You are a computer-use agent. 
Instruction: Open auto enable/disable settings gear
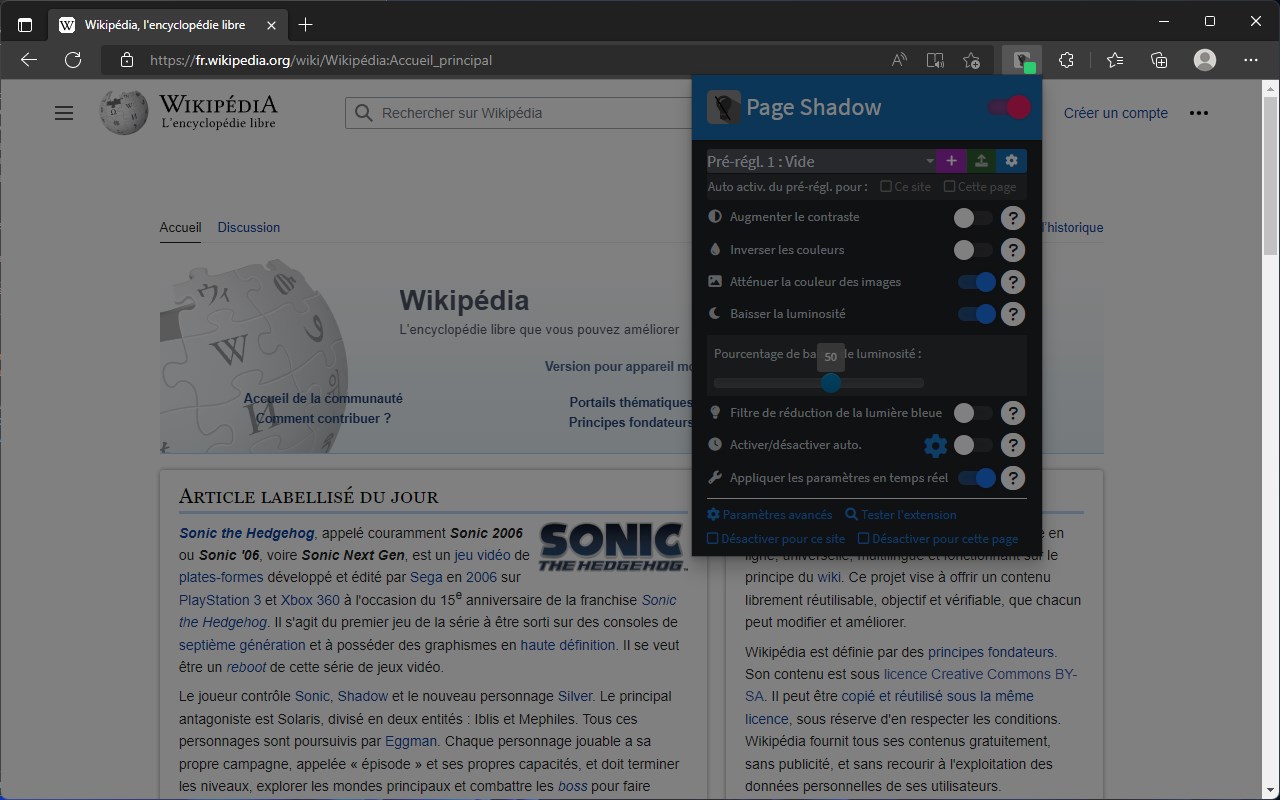(935, 445)
